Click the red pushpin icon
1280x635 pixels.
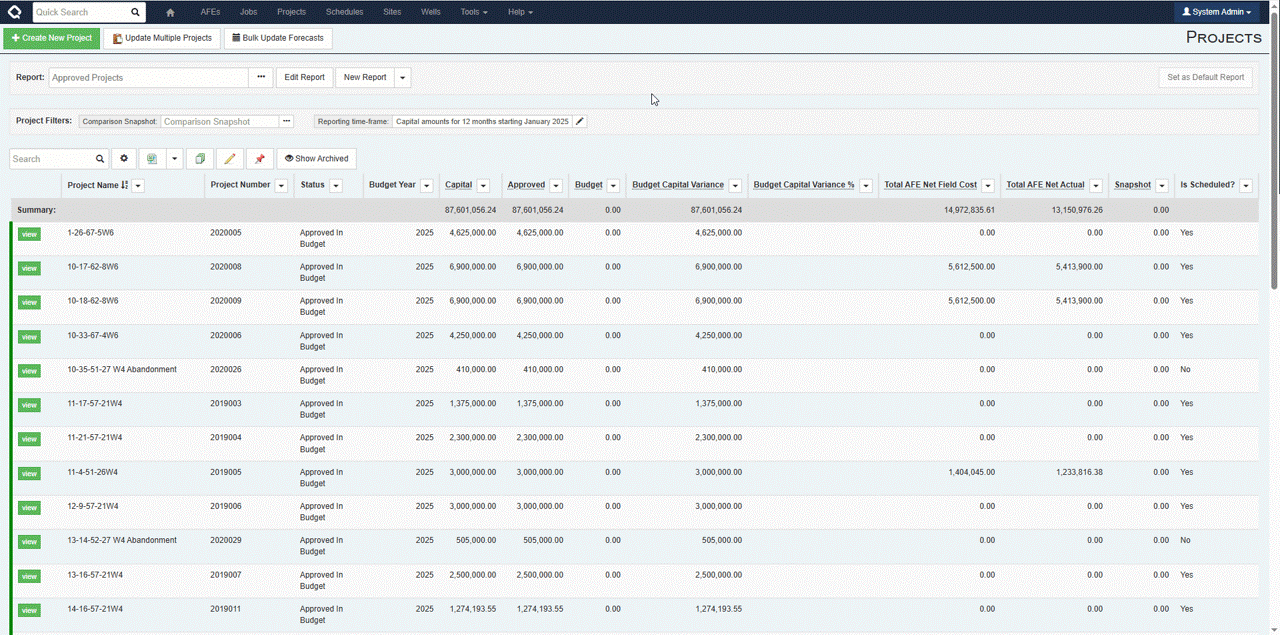click(259, 159)
